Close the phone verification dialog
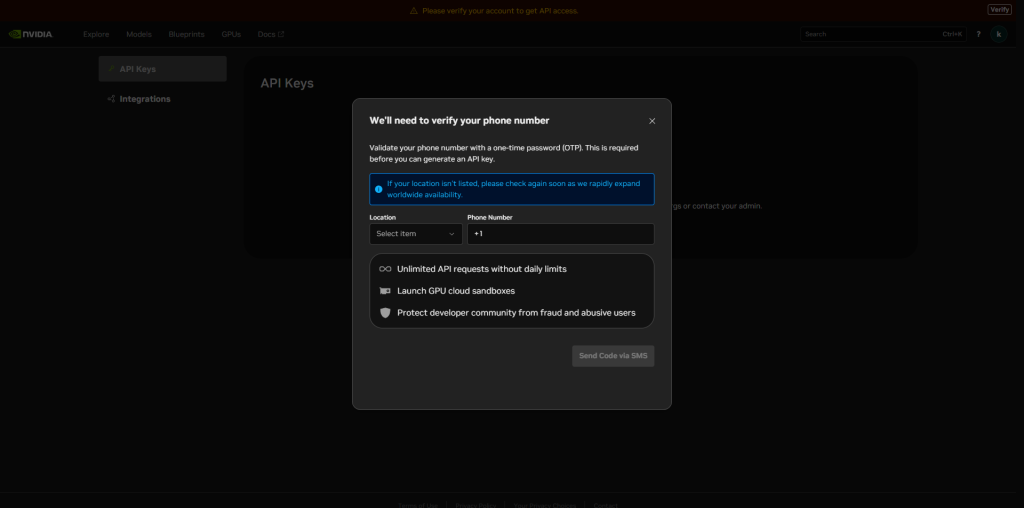The width and height of the screenshot is (1024, 508). [x=652, y=121]
